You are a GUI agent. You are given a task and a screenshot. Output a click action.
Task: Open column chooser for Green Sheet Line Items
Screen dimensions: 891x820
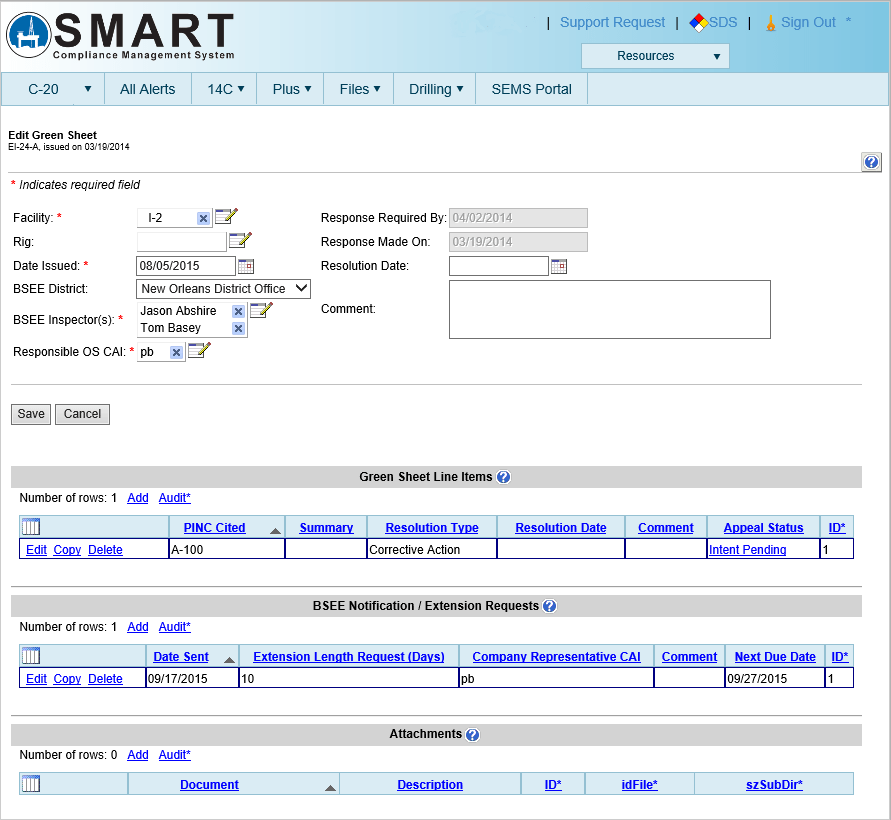31,527
